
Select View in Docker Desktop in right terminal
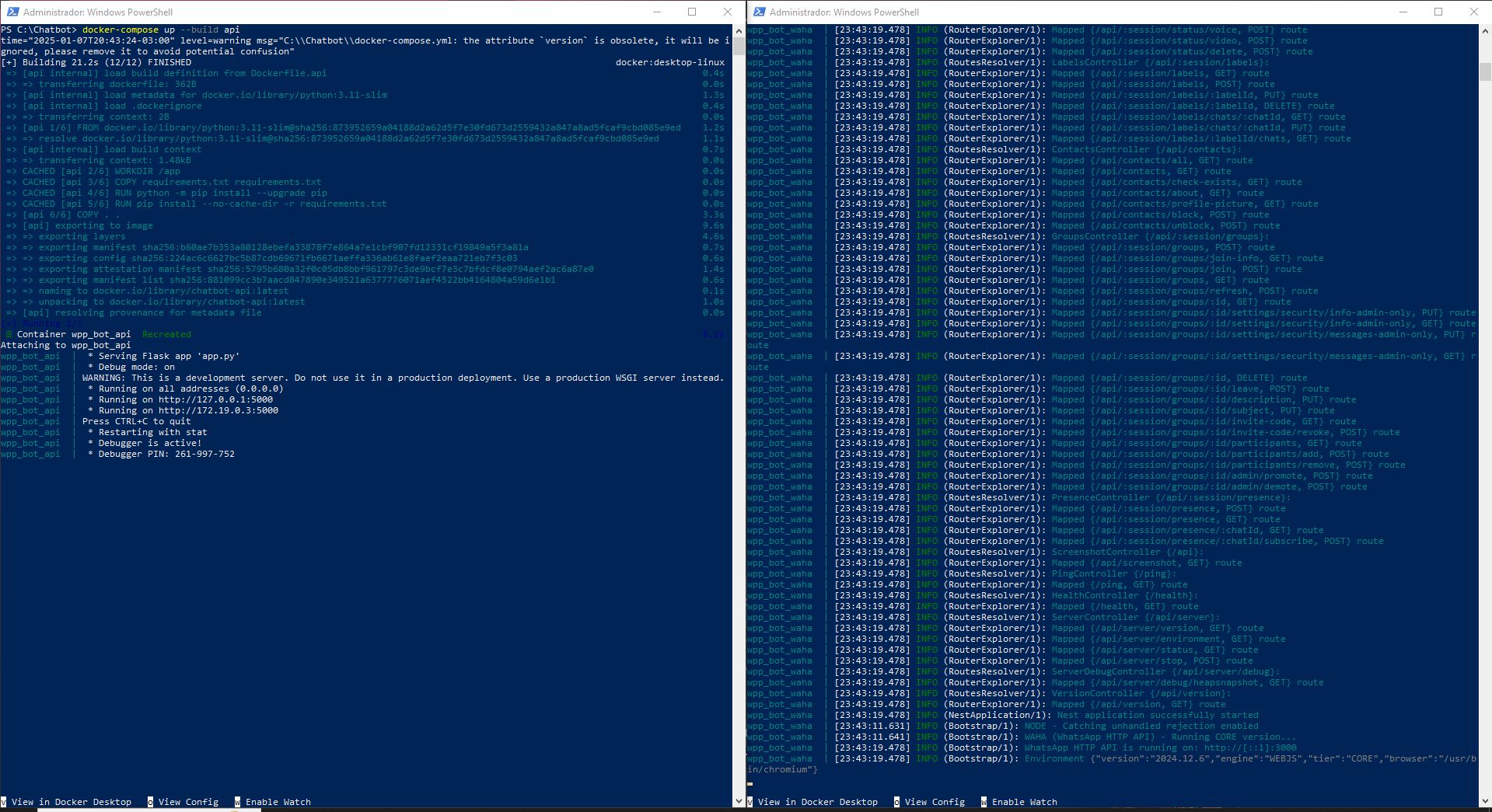coord(817,802)
